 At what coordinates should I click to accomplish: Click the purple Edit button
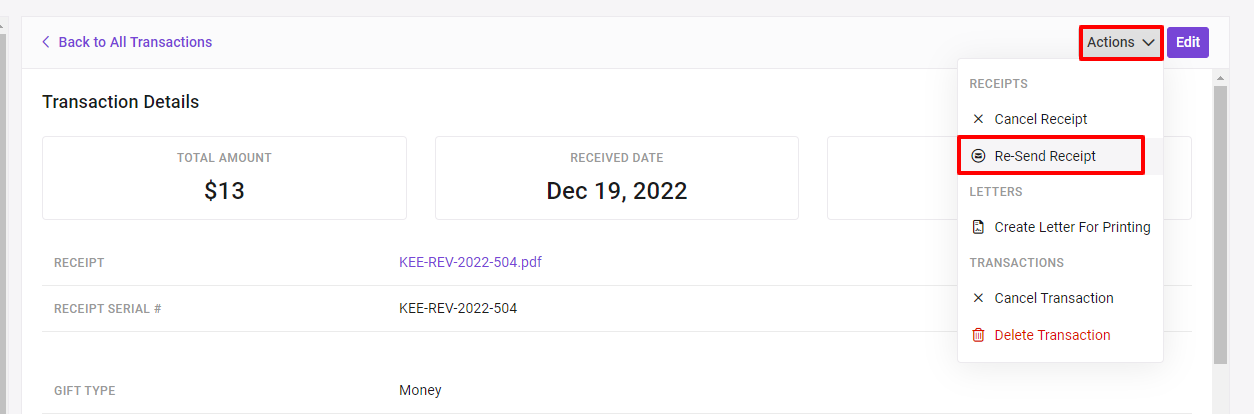pos(1188,42)
